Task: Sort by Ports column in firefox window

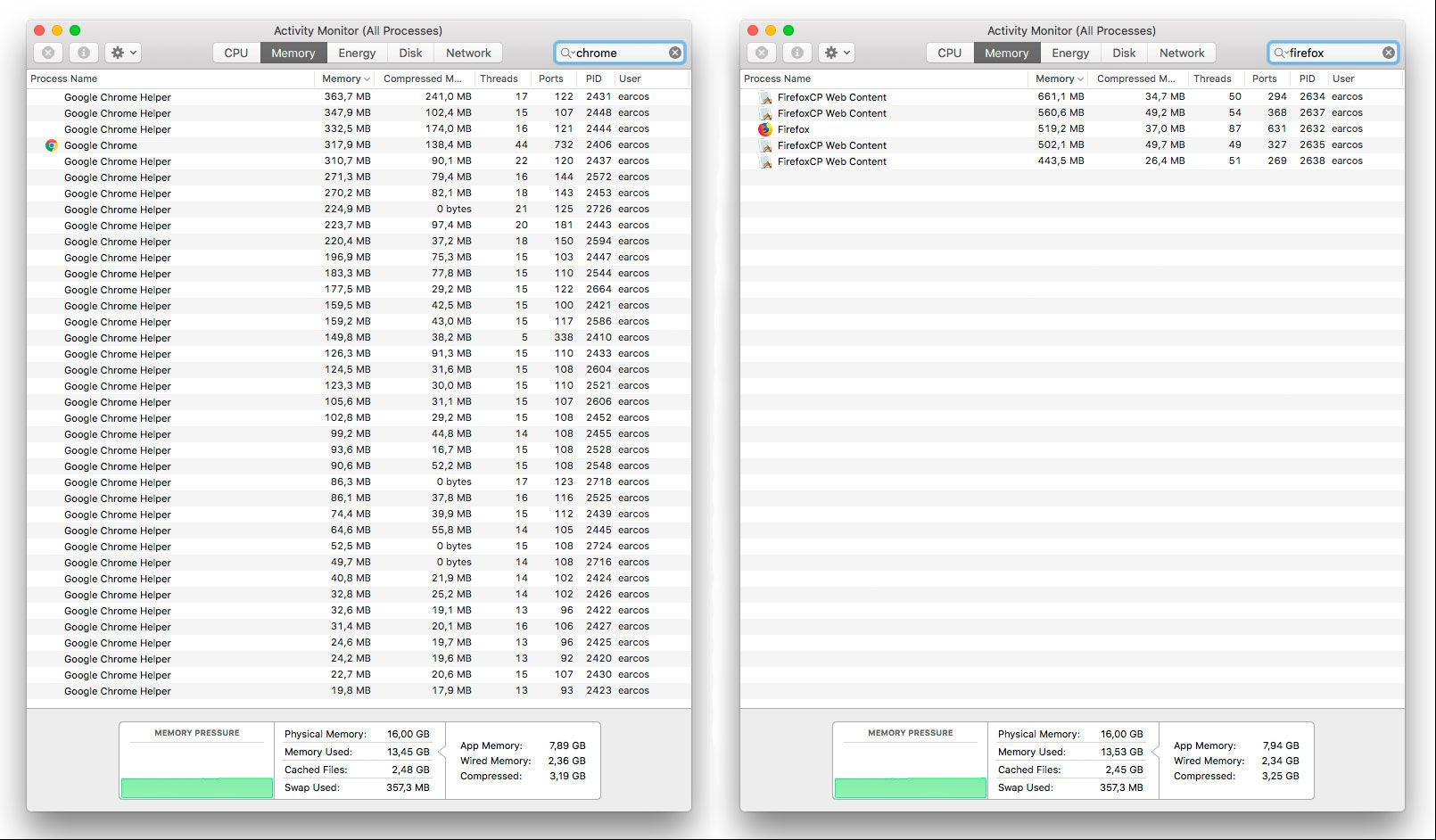Action: pyautogui.click(x=1267, y=78)
